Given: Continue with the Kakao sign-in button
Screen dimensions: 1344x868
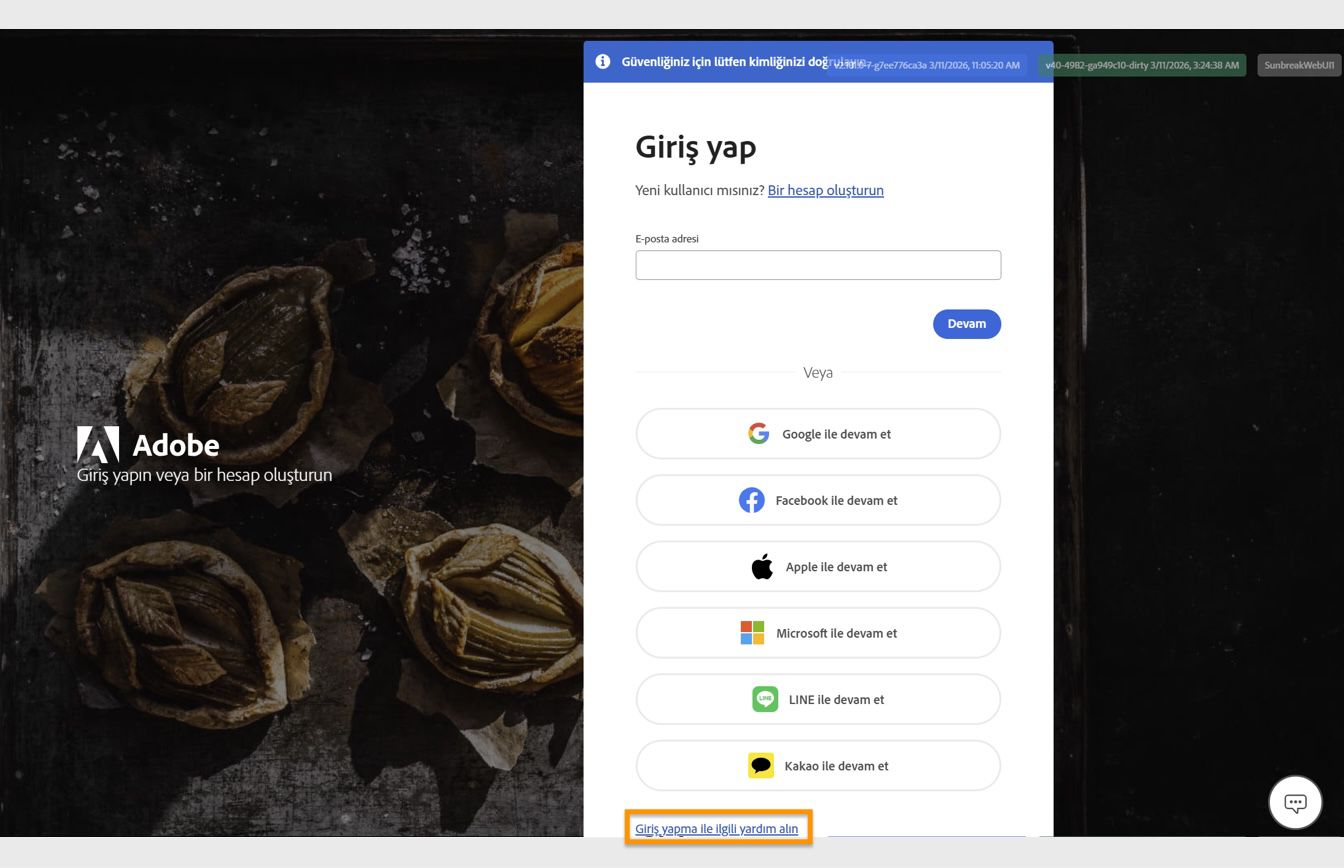Looking at the screenshot, I should [818, 766].
